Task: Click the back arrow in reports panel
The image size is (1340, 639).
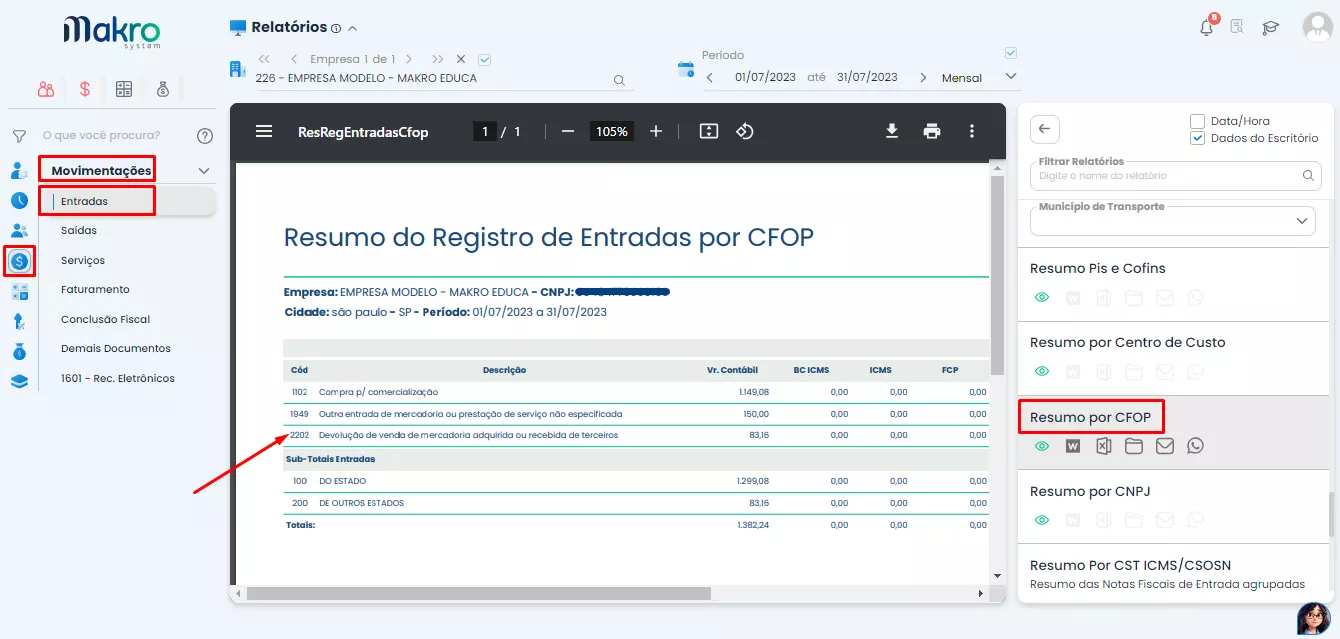Action: pos(1044,129)
